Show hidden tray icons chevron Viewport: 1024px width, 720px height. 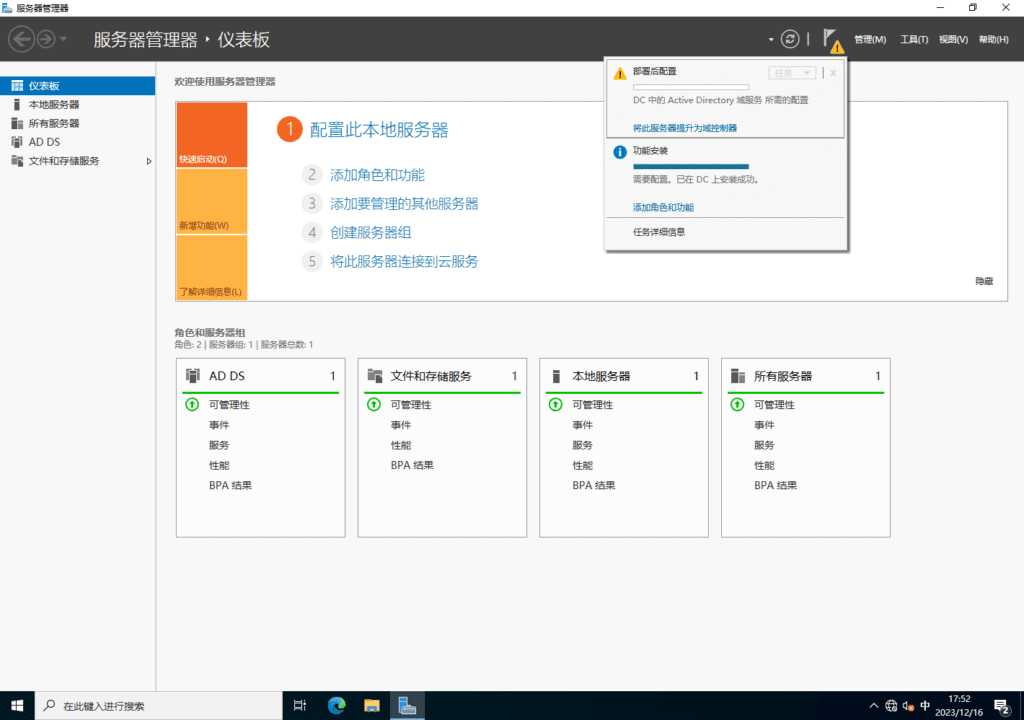pyautogui.click(x=874, y=706)
